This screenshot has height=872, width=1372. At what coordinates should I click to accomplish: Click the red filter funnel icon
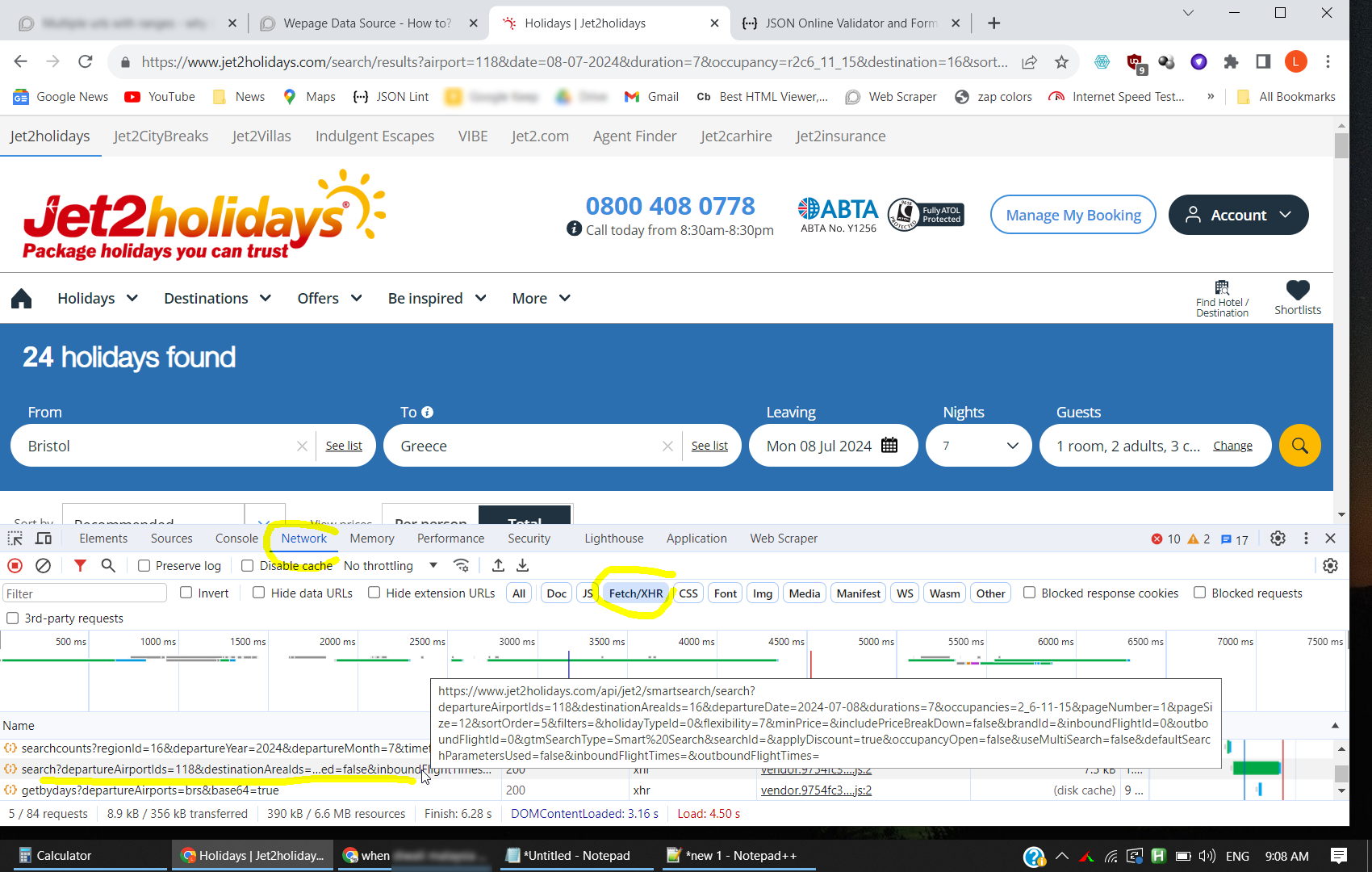tap(80, 566)
